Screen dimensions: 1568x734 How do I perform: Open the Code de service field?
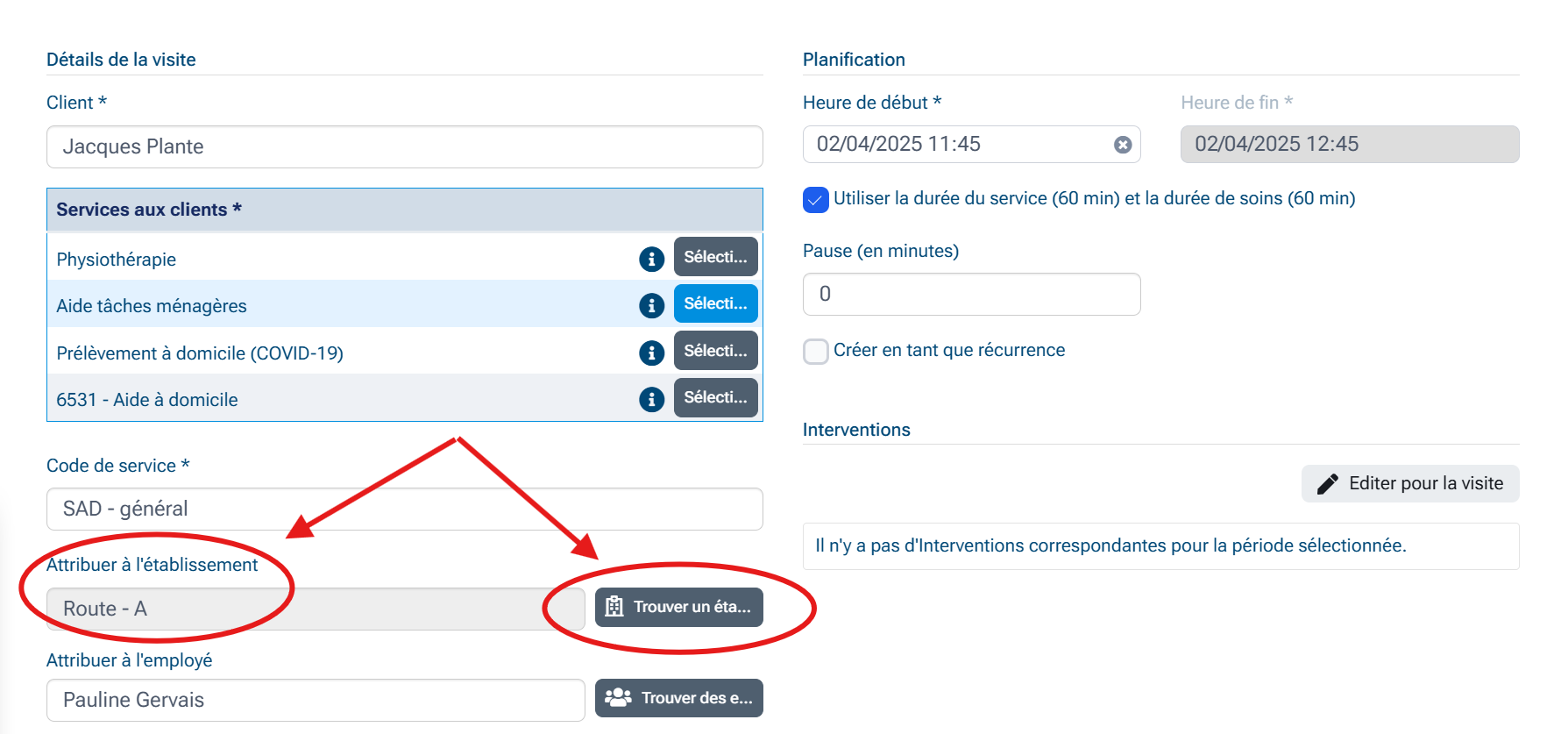tap(404, 509)
